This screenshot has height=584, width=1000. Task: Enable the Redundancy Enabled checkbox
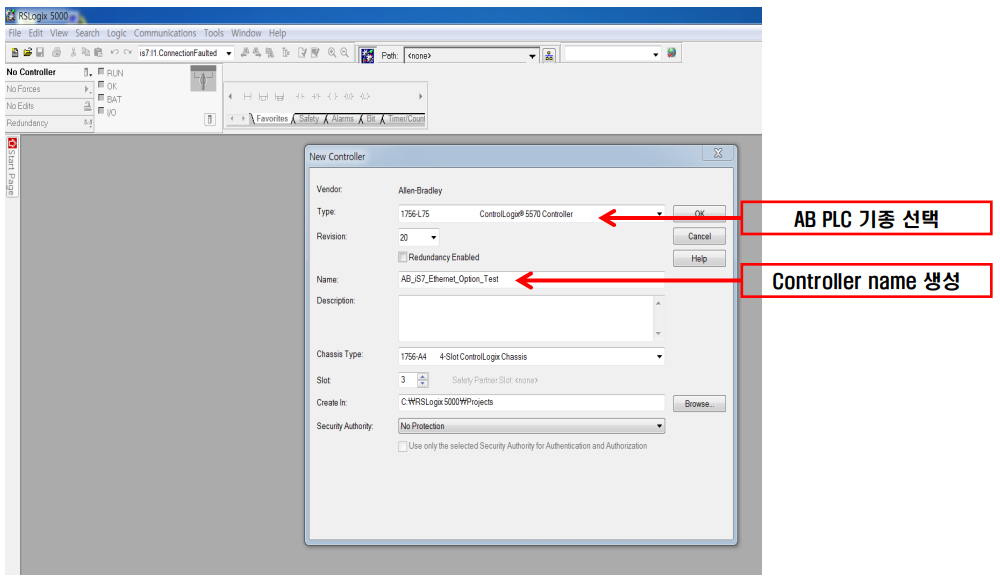403,257
